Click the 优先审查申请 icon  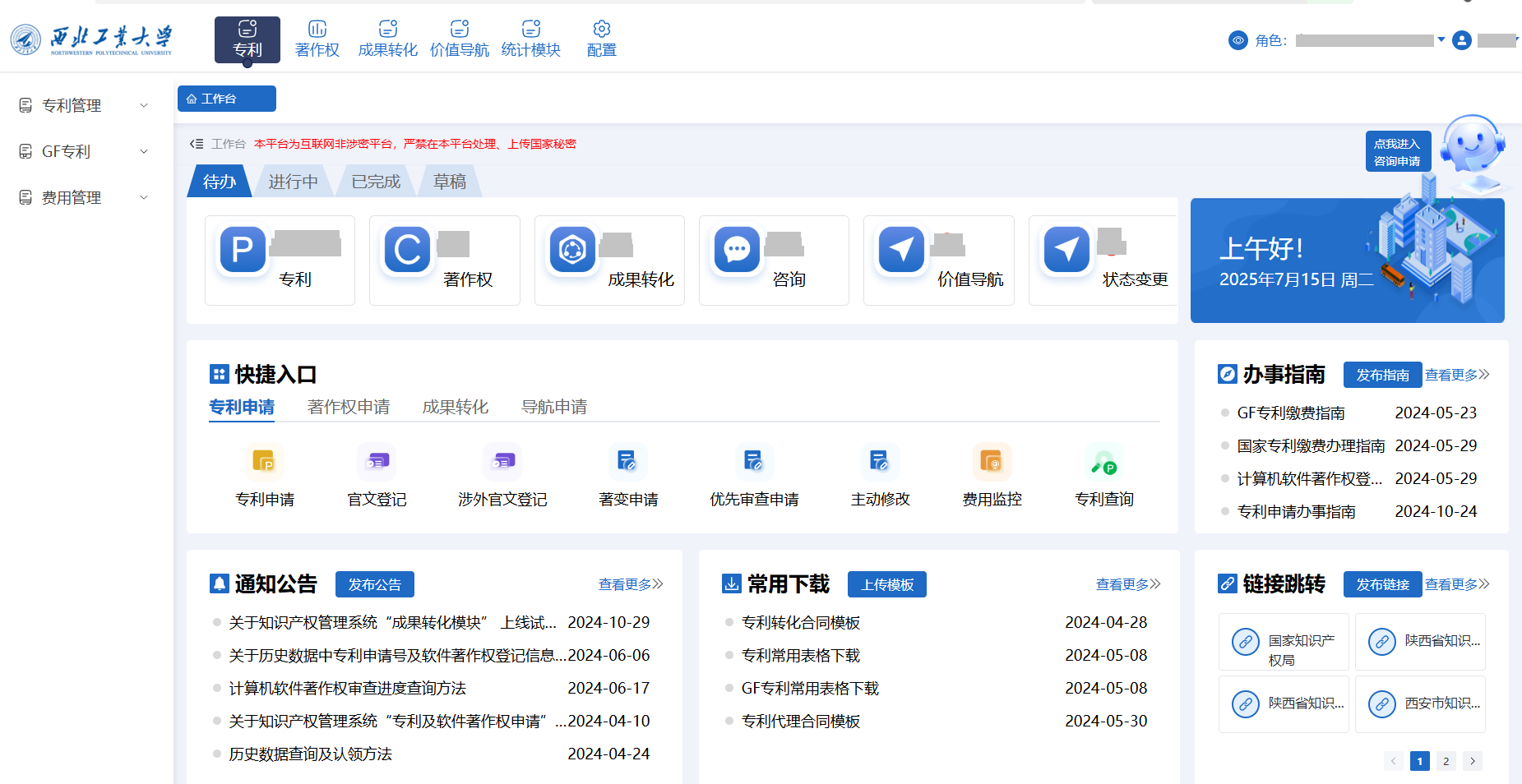pos(754,463)
